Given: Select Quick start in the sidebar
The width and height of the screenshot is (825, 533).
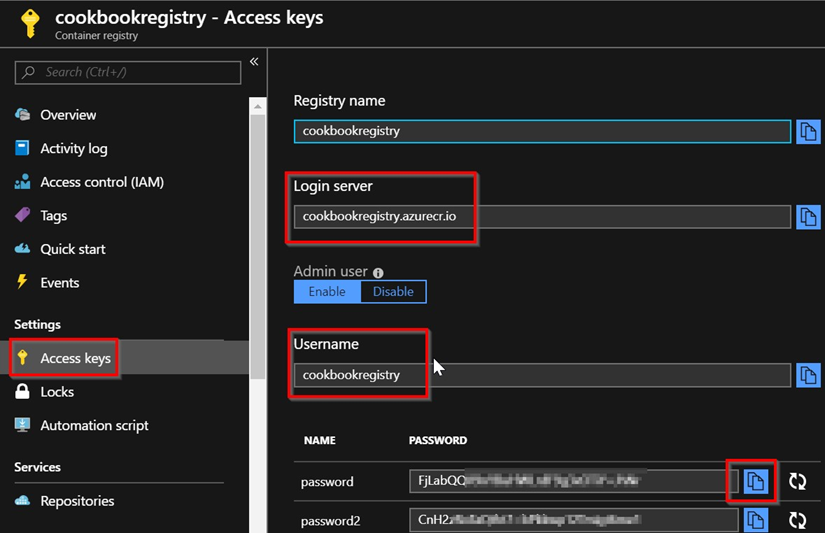Looking at the screenshot, I should [72, 249].
